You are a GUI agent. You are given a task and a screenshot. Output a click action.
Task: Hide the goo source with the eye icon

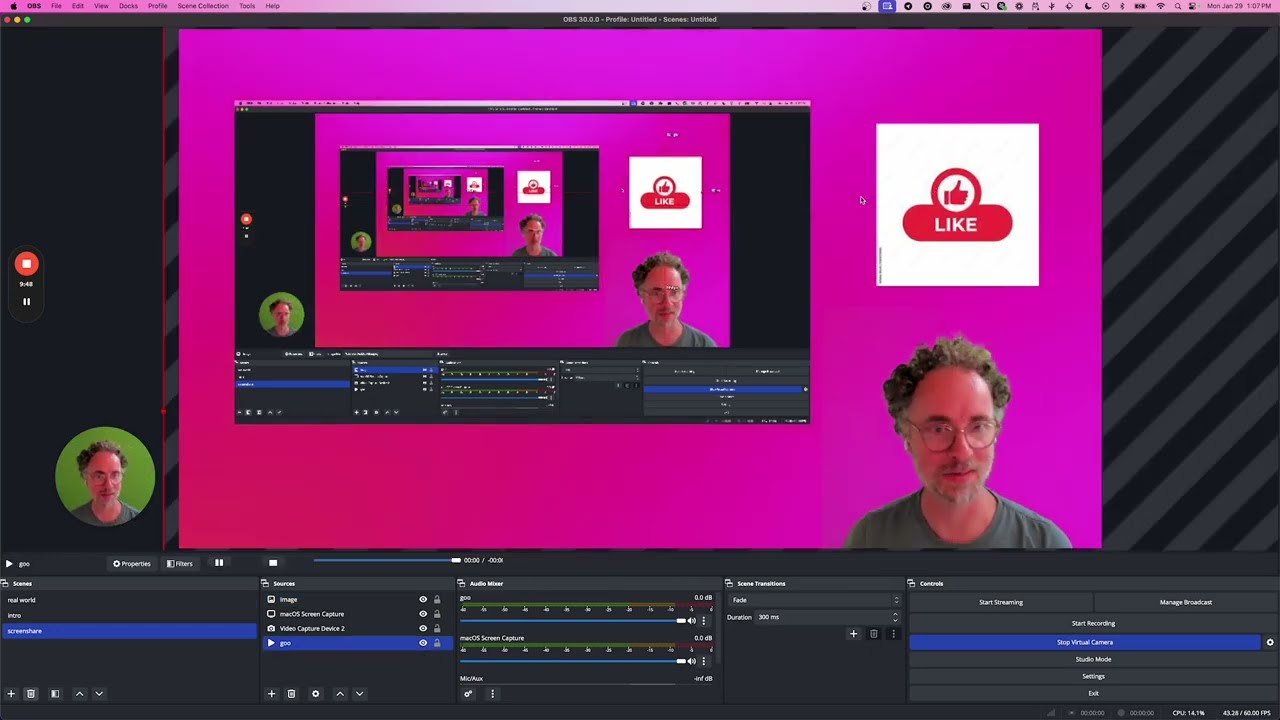(423, 643)
